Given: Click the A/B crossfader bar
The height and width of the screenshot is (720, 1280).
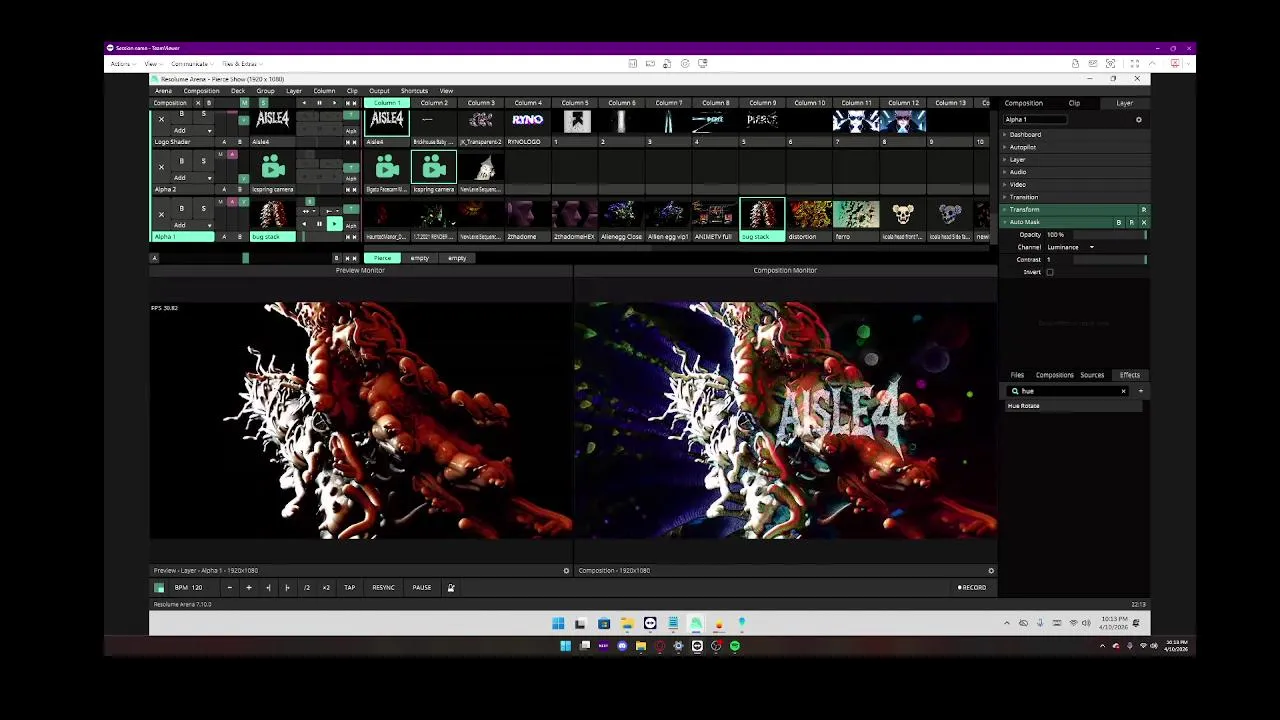Looking at the screenshot, I should coord(245,258).
